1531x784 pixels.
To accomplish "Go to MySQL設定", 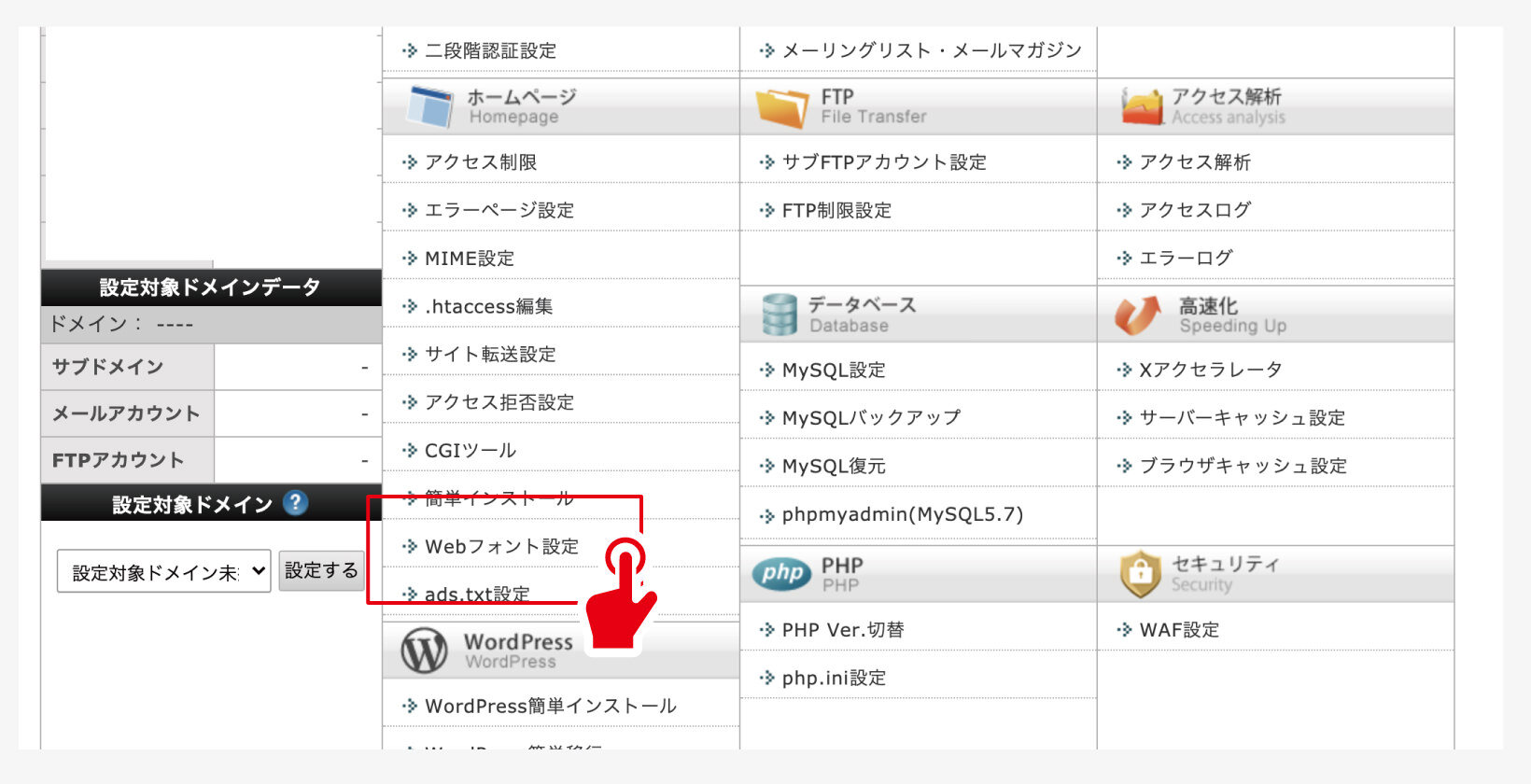I will (x=833, y=370).
